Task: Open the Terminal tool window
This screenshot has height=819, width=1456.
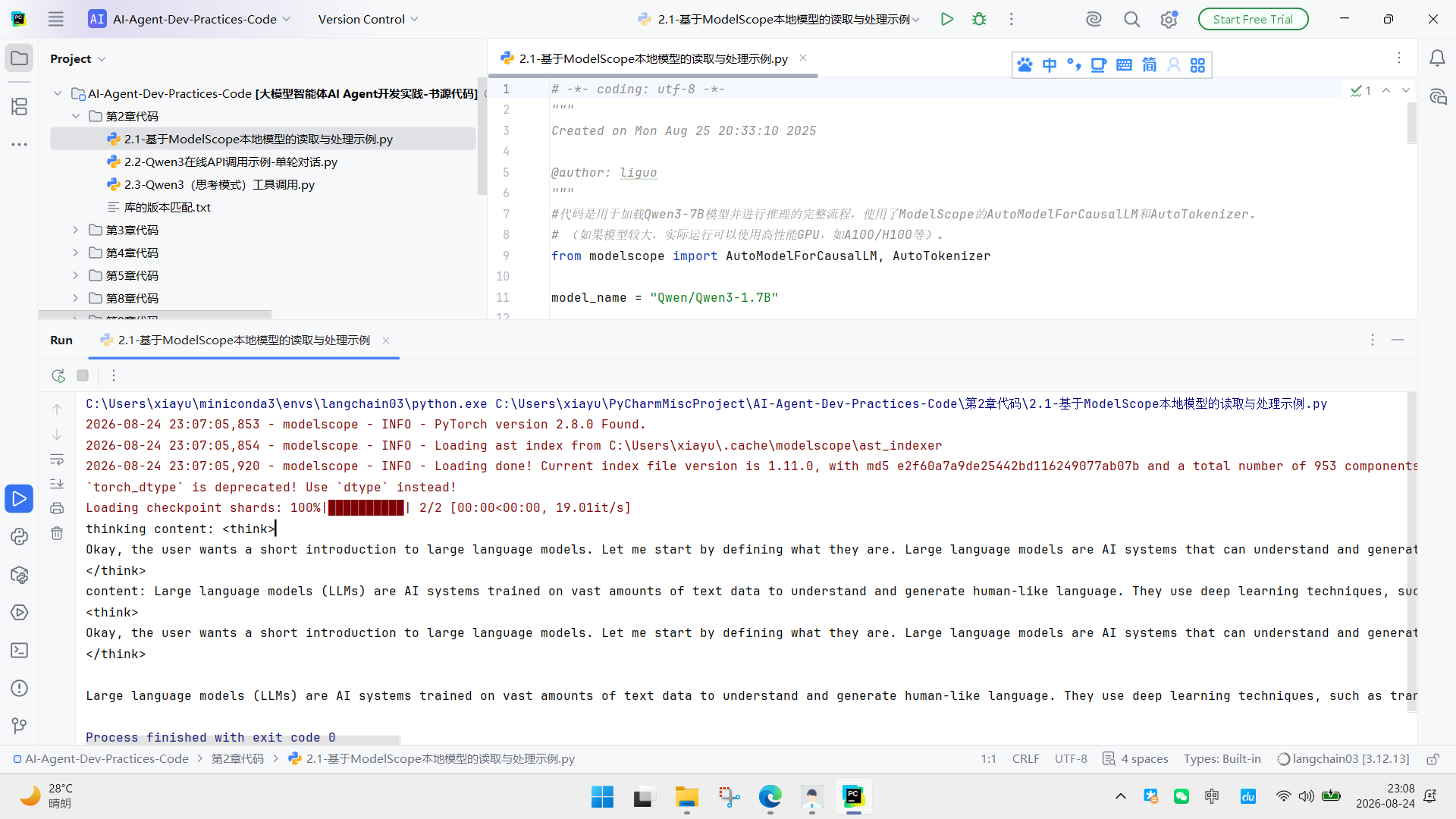Action: 20,651
